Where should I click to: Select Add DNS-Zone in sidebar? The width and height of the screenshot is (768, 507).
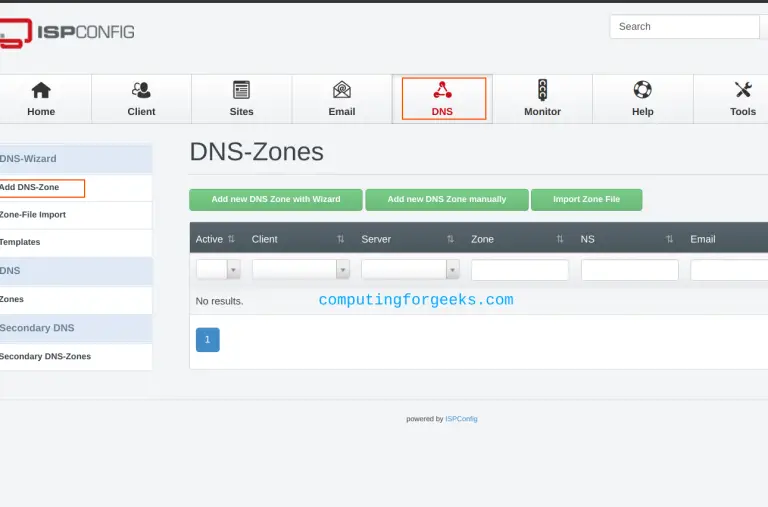30,188
